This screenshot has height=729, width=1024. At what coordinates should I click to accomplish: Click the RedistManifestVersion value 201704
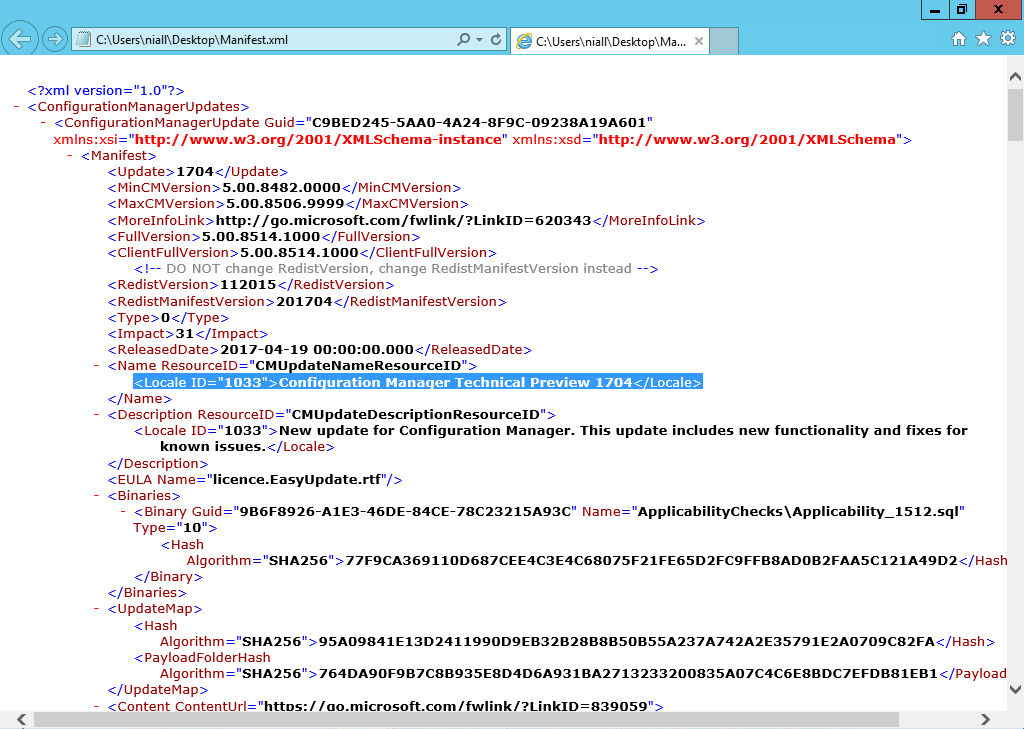[x=304, y=302]
